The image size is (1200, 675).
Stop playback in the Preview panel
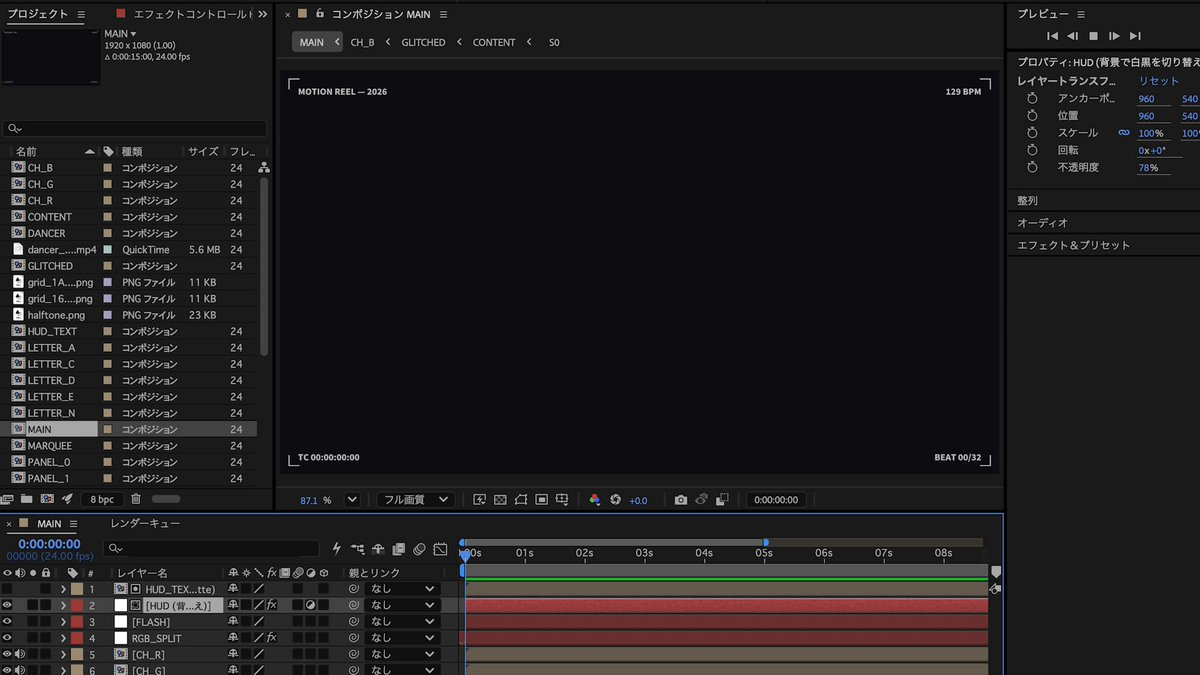[1093, 36]
